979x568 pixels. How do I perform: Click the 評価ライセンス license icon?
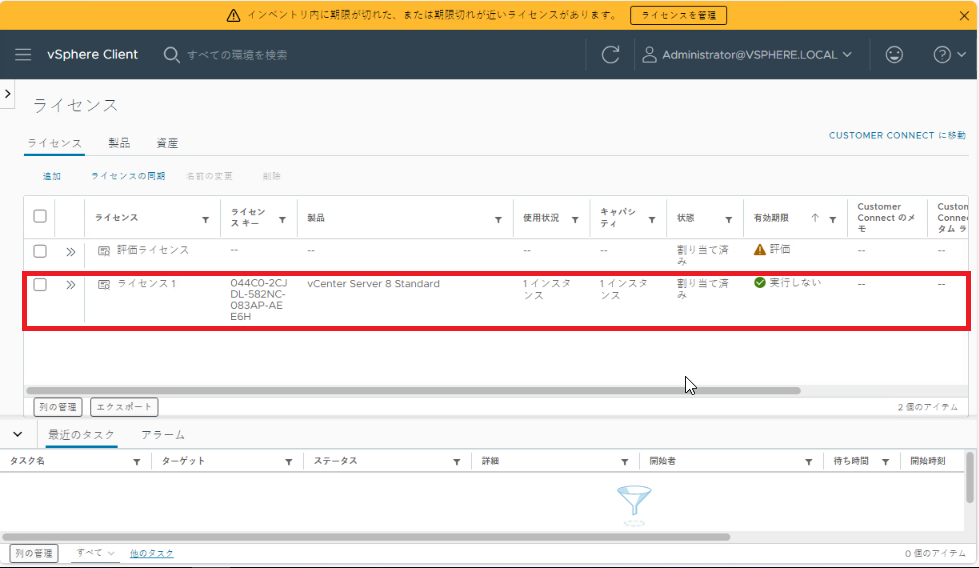[x=104, y=250]
